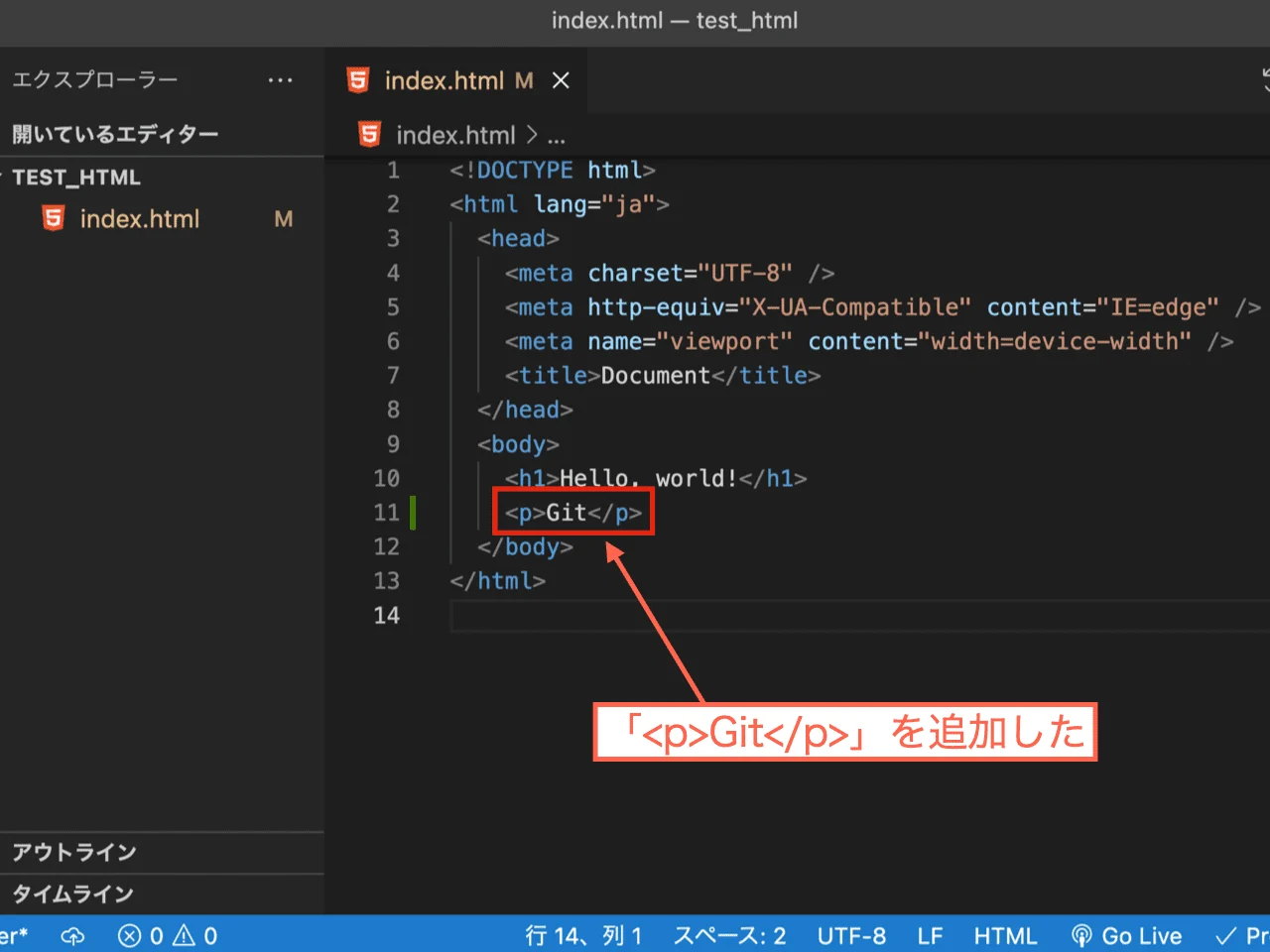
Task: Open the cloud sync indicator in status bar
Action: tap(71, 935)
